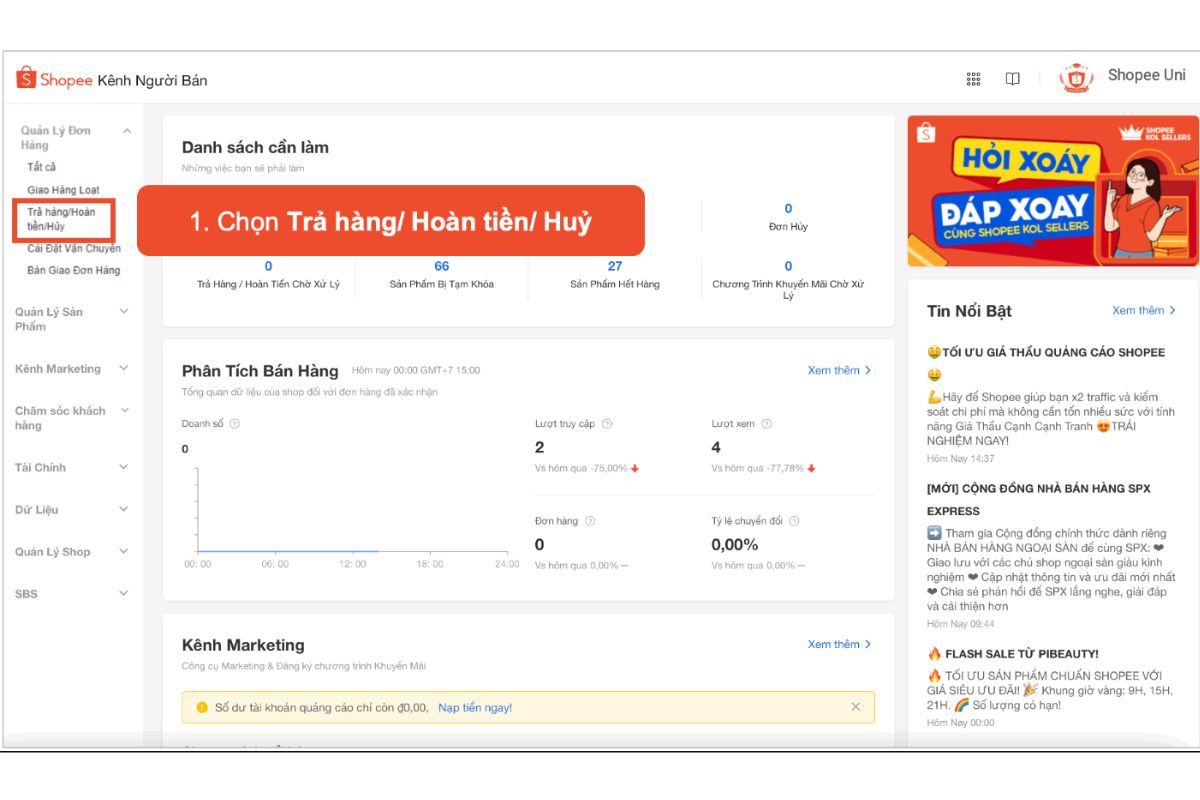1200x800 pixels.
Task: Click Kênh Người Bán header title
Action: [x=152, y=80]
